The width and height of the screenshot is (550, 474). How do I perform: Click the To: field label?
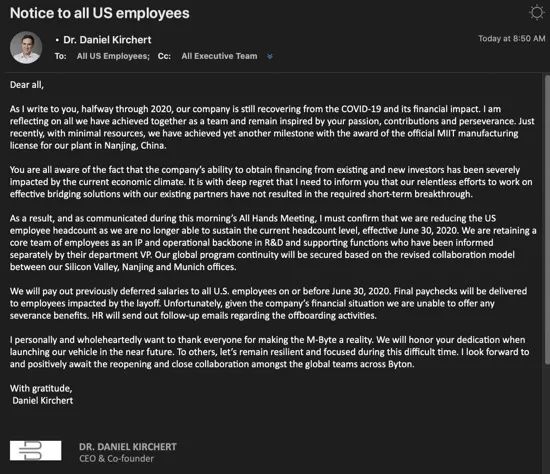pyautogui.click(x=60, y=56)
